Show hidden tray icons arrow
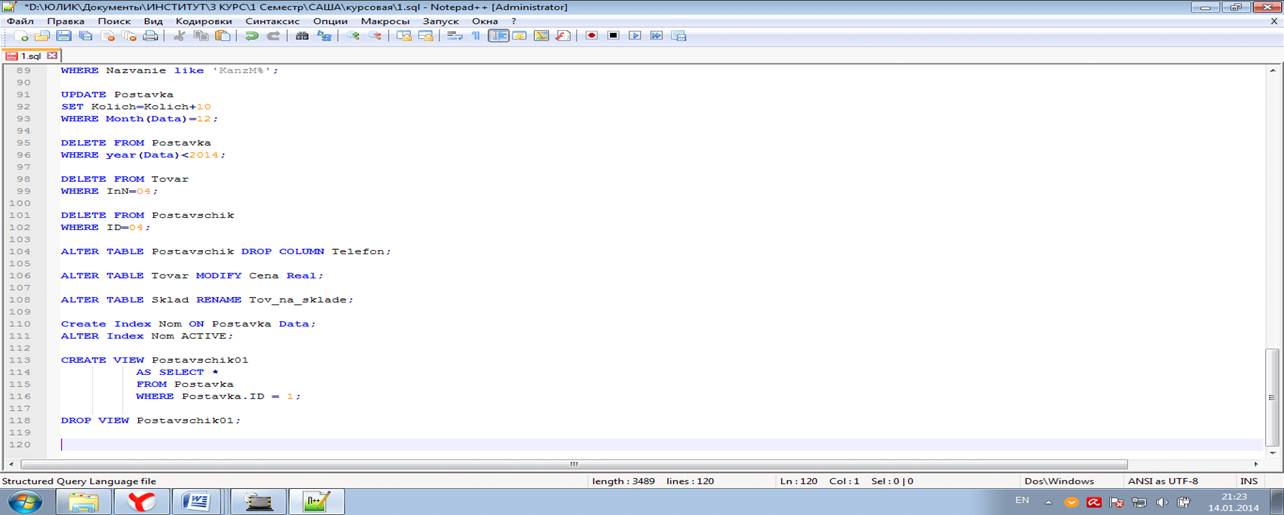Viewport: 1284px width, 515px height. [x=1049, y=501]
